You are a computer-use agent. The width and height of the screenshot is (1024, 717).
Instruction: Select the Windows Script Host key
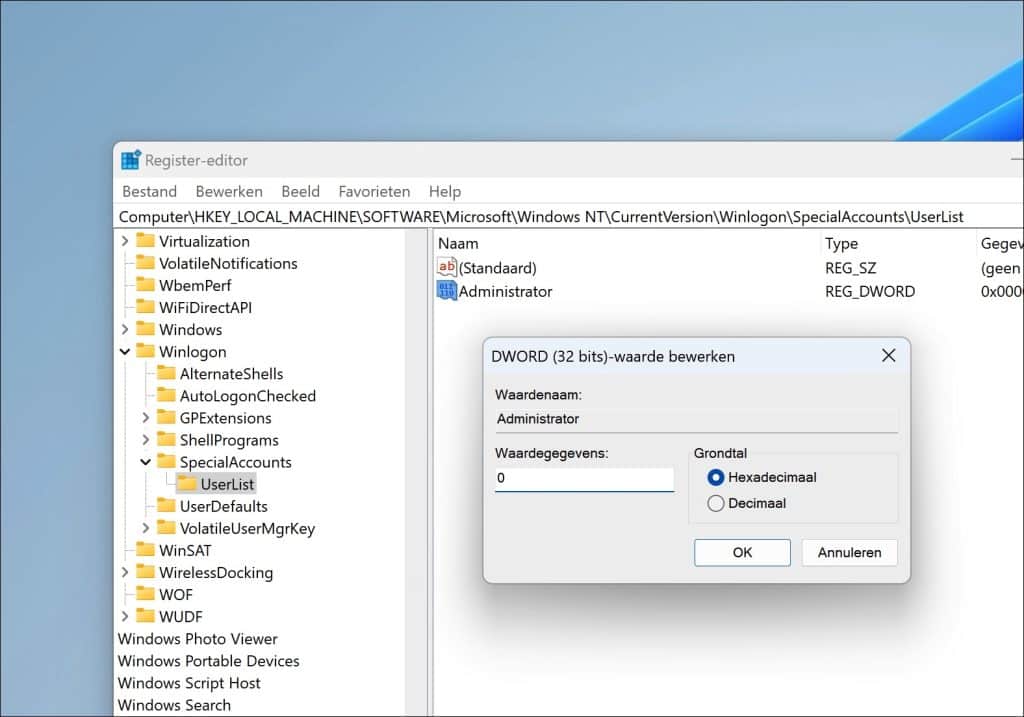tap(189, 683)
